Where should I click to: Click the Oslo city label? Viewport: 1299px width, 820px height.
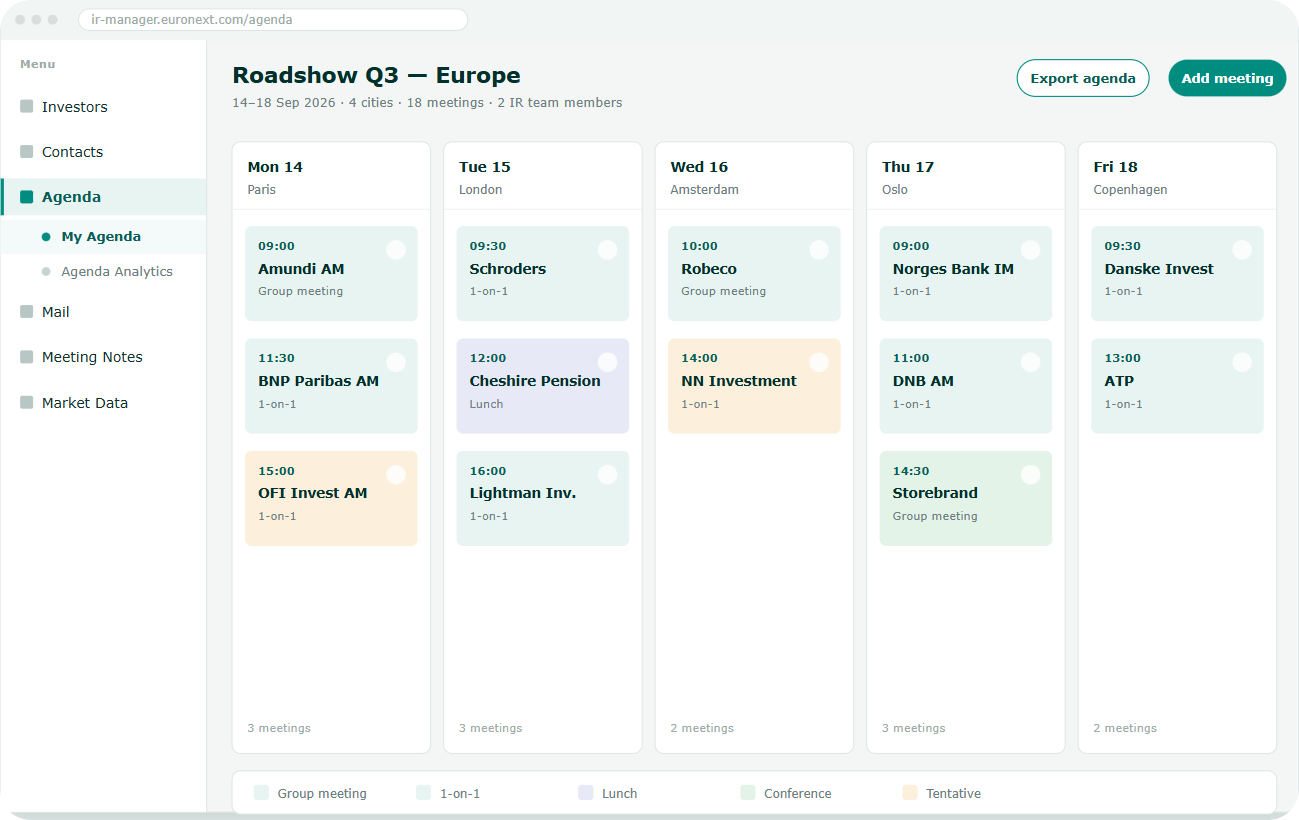(x=895, y=190)
